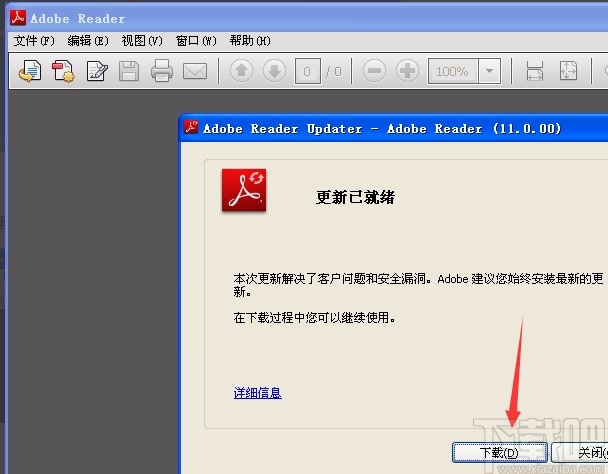This screenshot has width=608, height=474.
Task: Click the updater dialog title text
Action: pyautogui.click(x=382, y=128)
